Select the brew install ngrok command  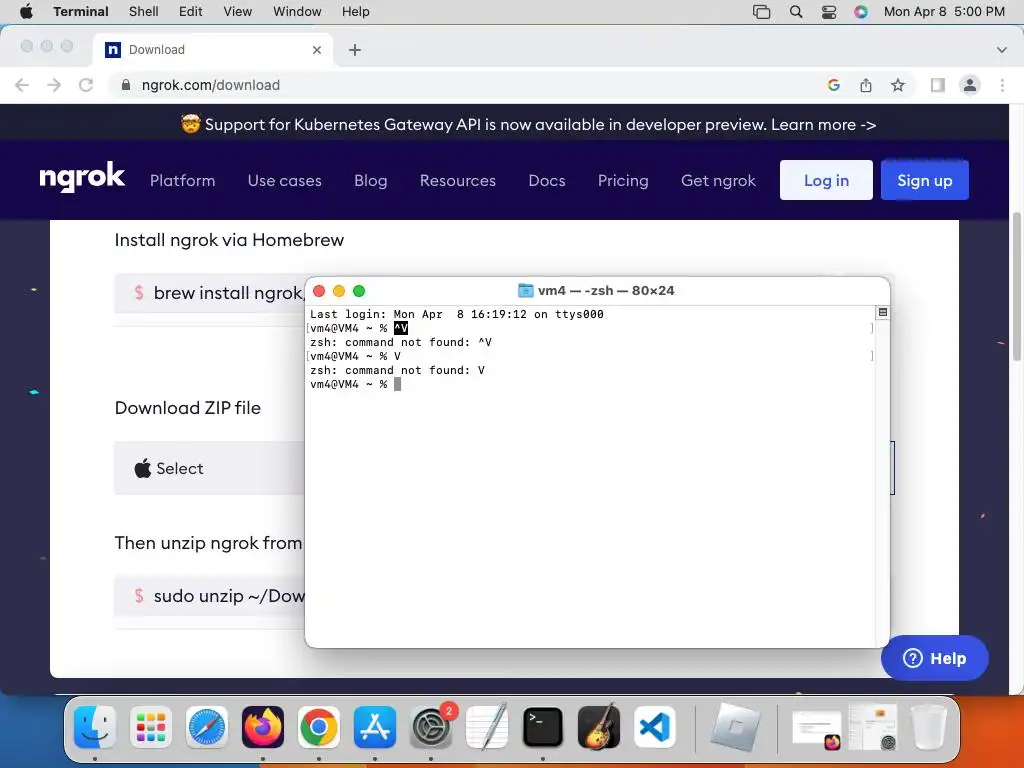[229, 293]
